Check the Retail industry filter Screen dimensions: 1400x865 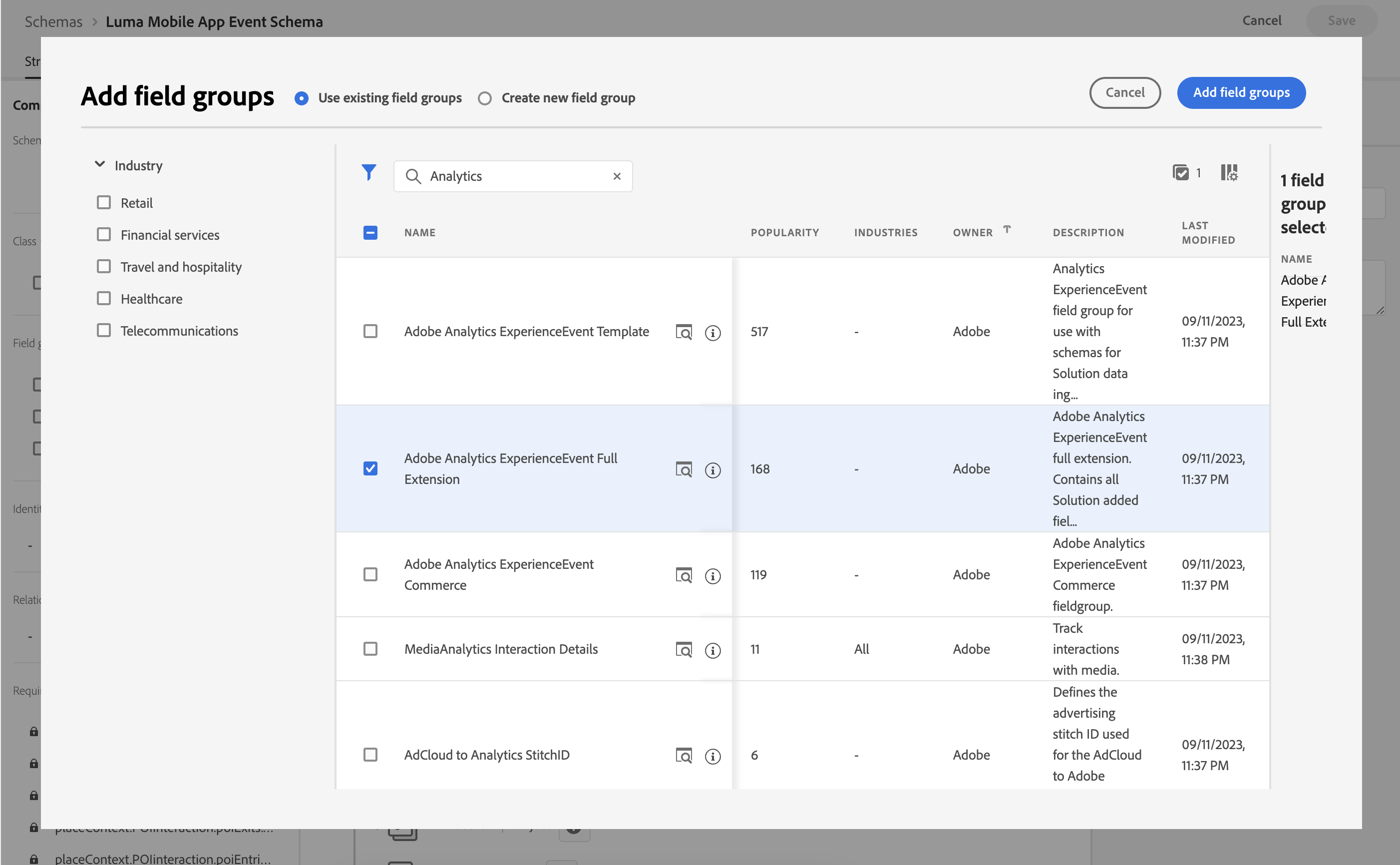[103, 203]
